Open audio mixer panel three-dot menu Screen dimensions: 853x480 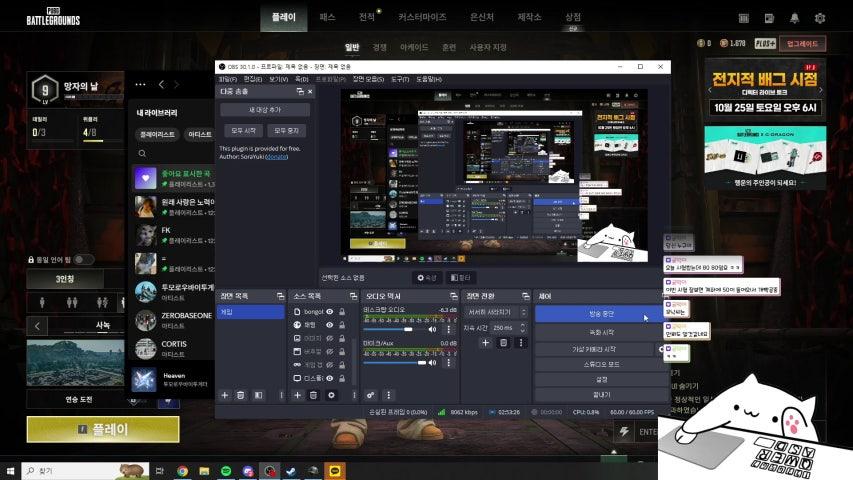tap(388, 395)
